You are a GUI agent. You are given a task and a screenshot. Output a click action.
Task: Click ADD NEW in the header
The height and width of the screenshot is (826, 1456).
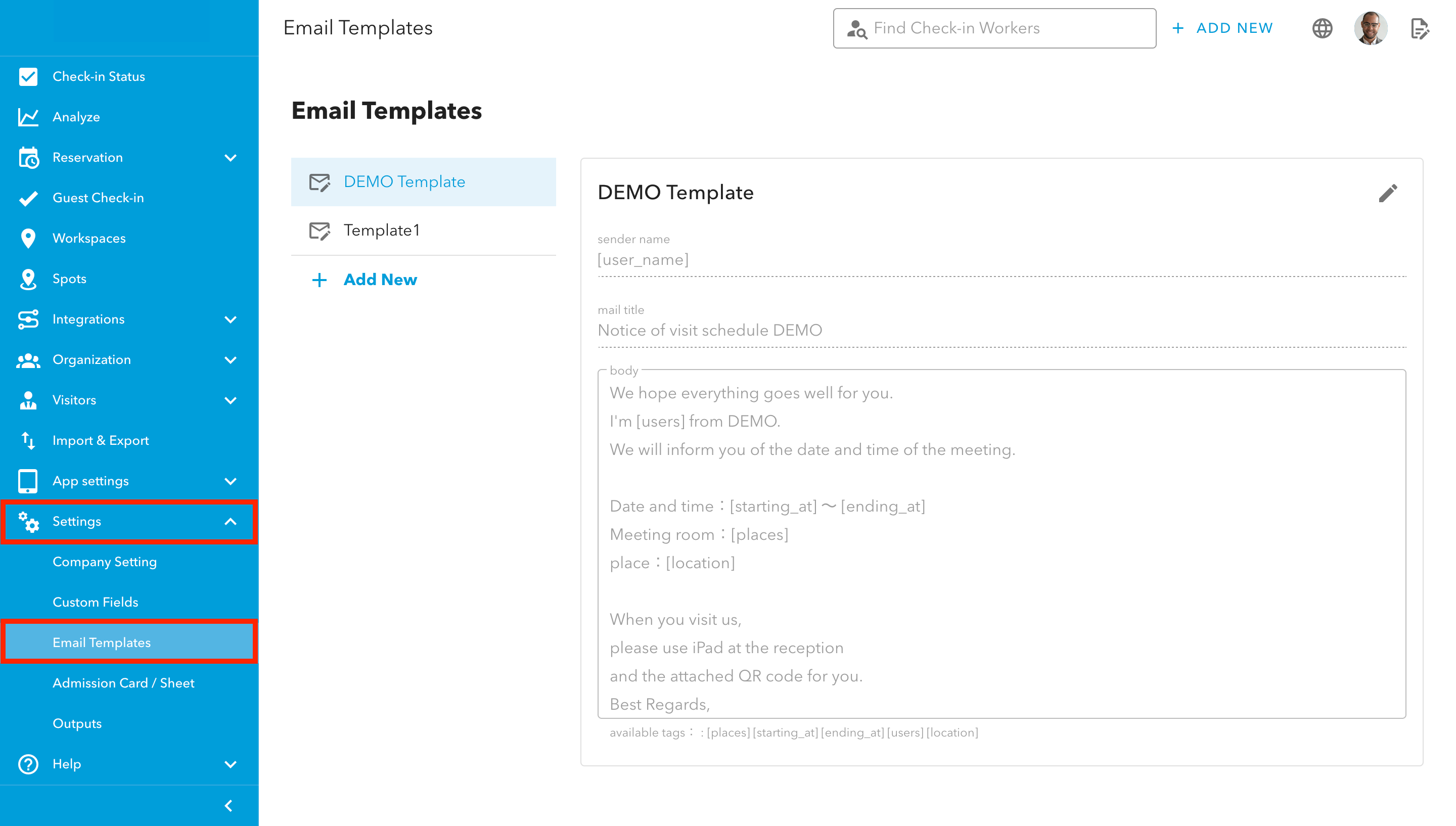pyautogui.click(x=1222, y=28)
